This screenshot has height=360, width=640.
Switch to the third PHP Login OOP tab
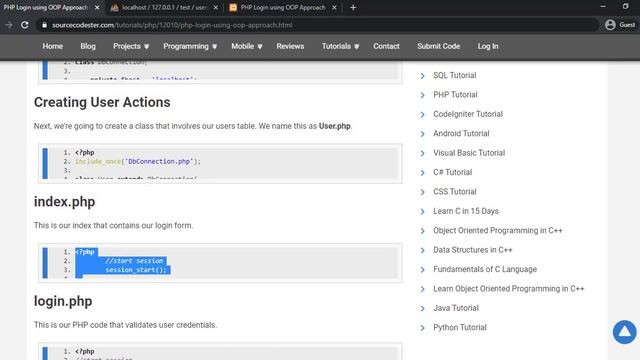click(x=283, y=7)
